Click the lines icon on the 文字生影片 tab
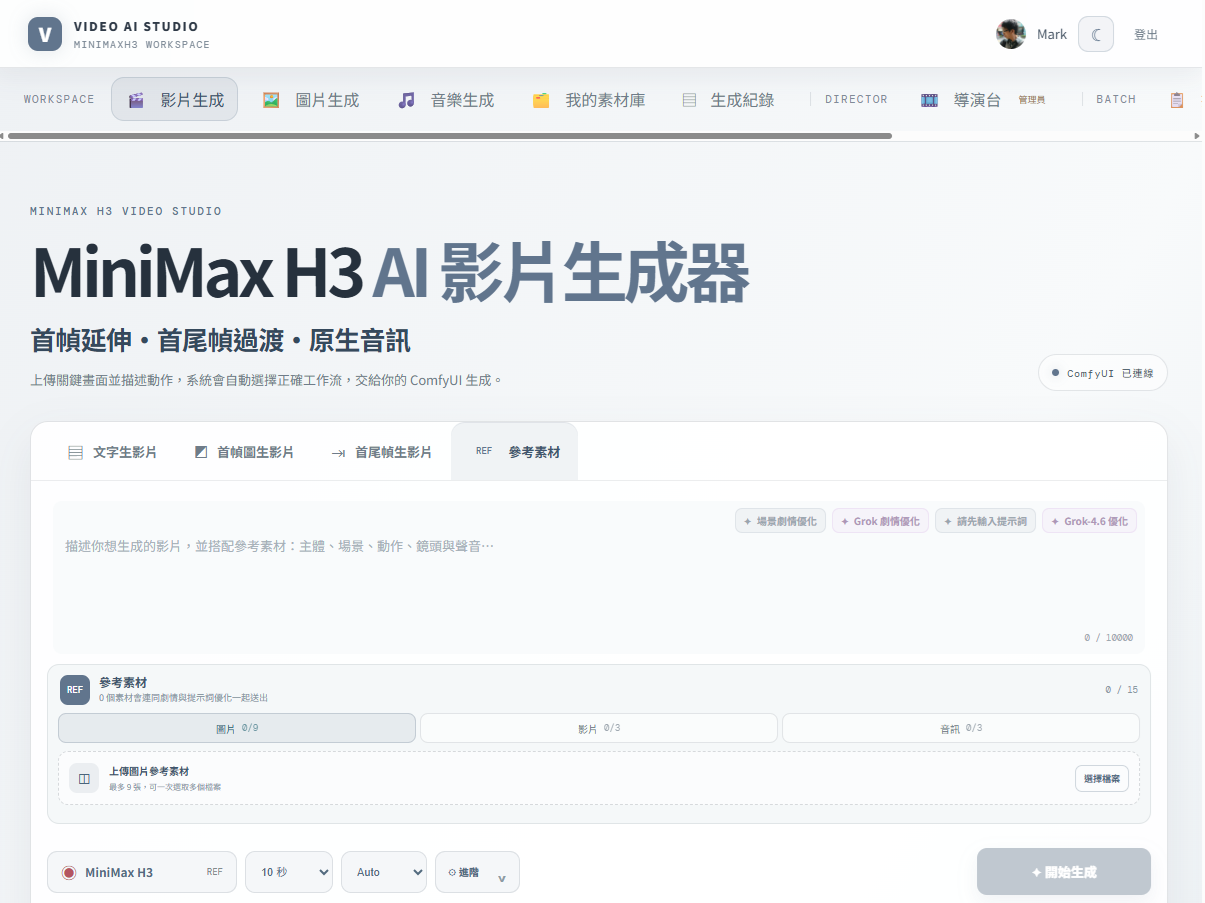This screenshot has width=1205, height=903. click(x=75, y=452)
